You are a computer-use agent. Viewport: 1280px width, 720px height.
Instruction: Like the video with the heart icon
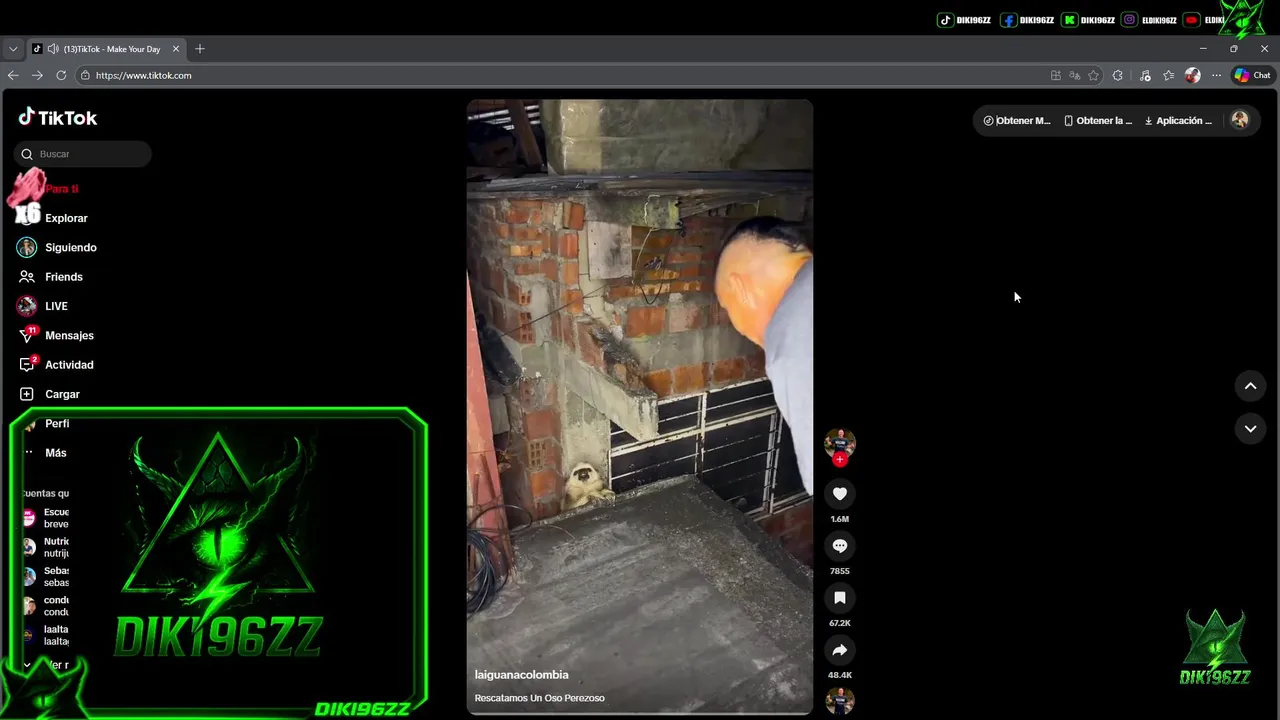click(840, 494)
